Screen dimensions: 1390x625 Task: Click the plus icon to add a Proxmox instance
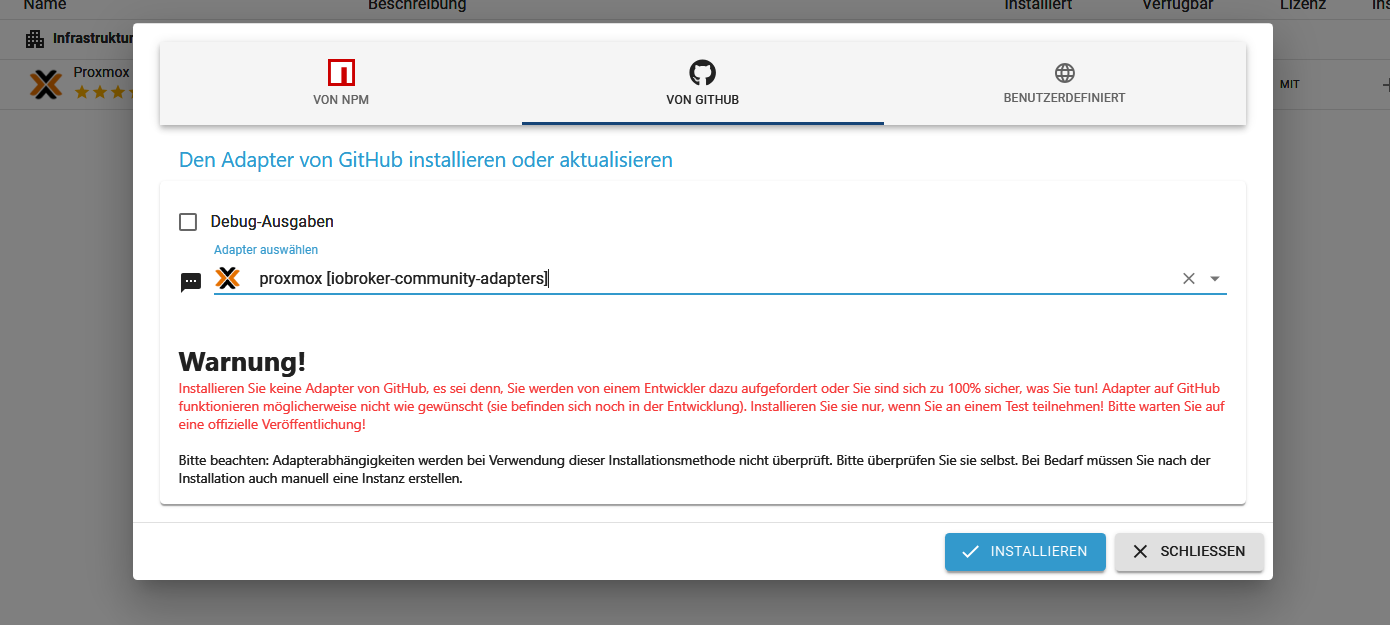click(1384, 84)
